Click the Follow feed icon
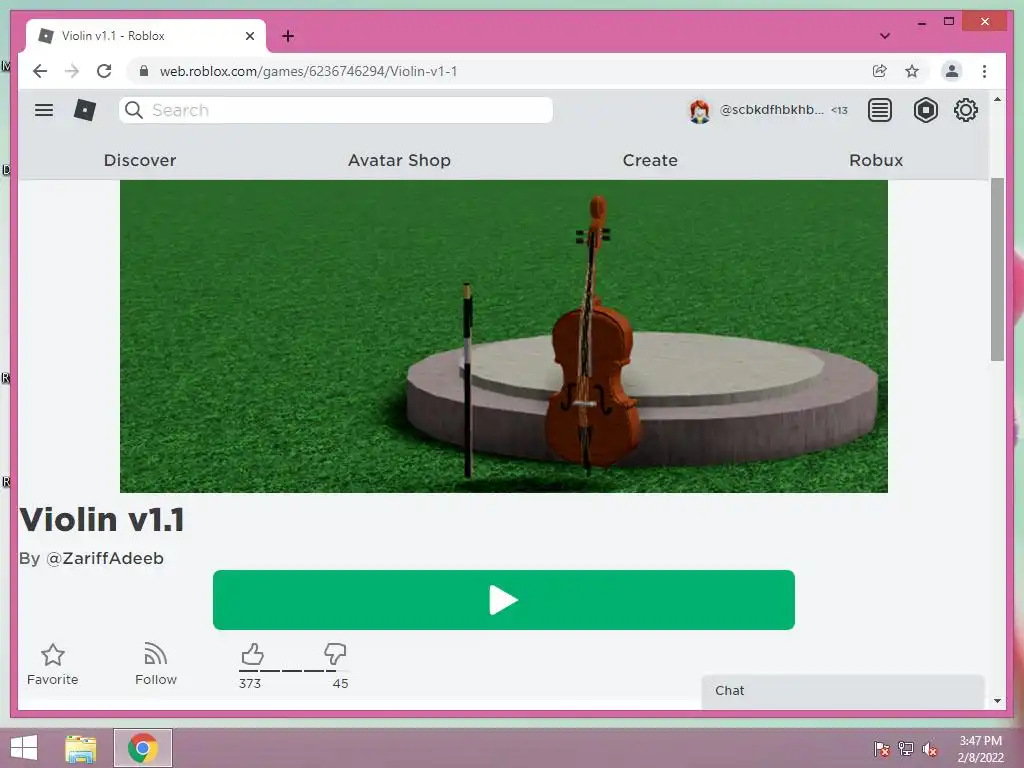The height and width of the screenshot is (768, 1024). (155, 654)
